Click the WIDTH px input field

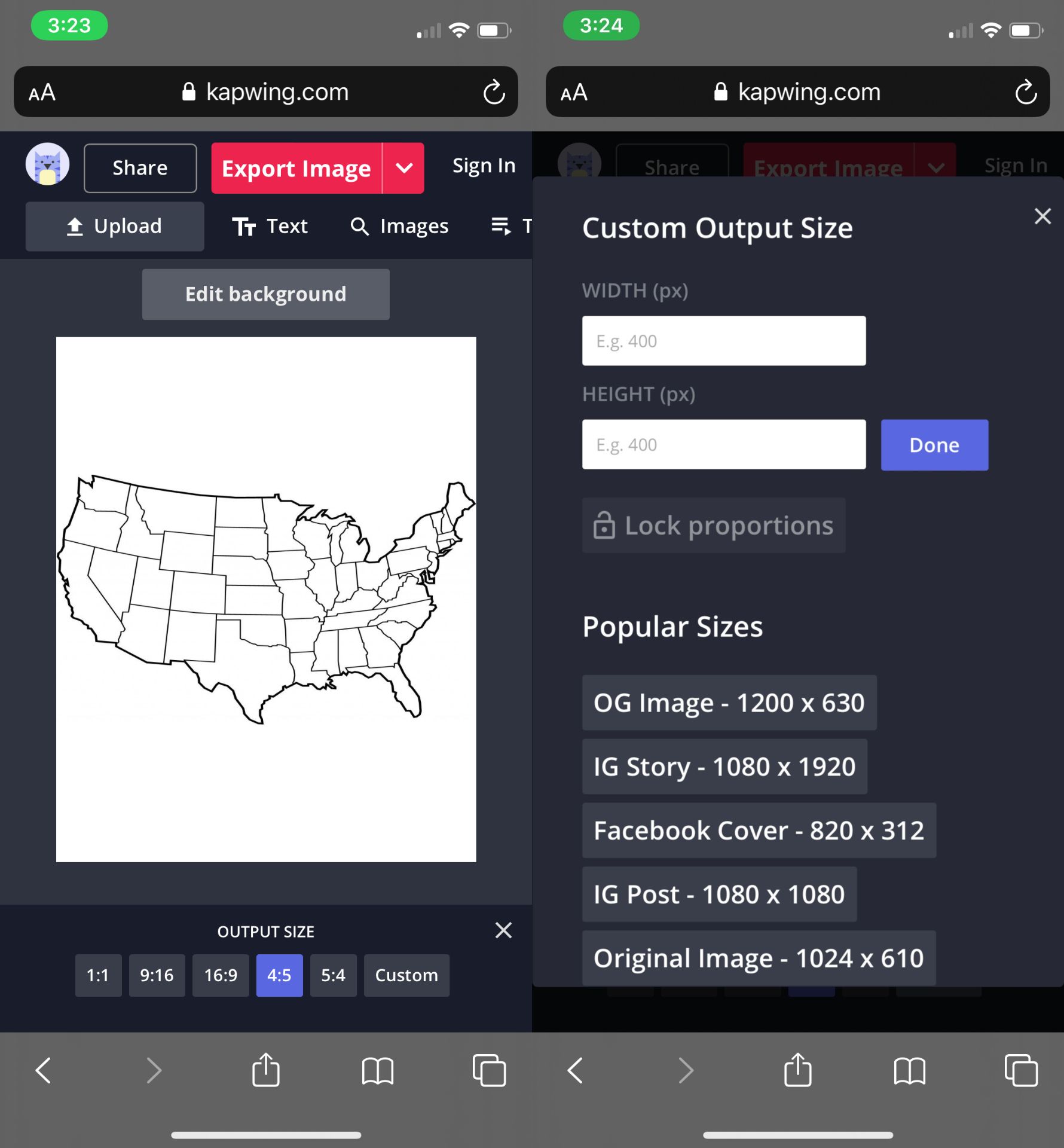click(x=723, y=340)
